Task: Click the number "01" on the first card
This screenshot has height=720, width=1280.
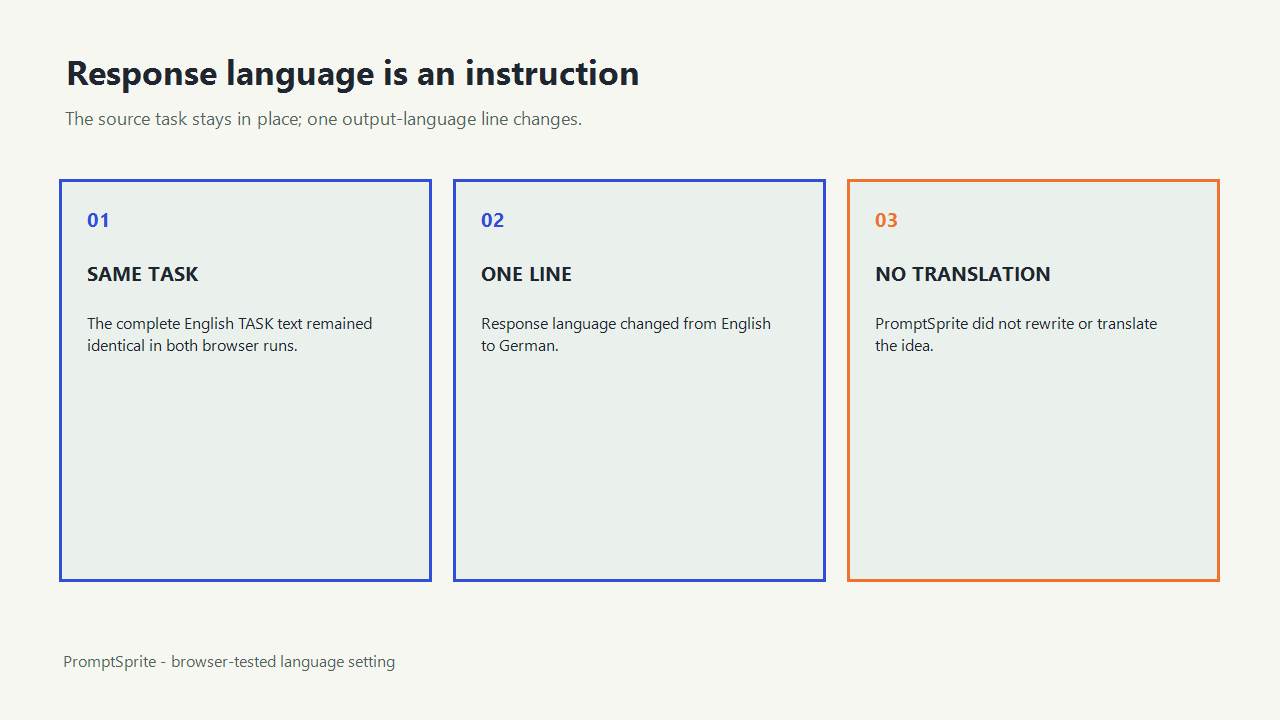Action: coord(98,220)
